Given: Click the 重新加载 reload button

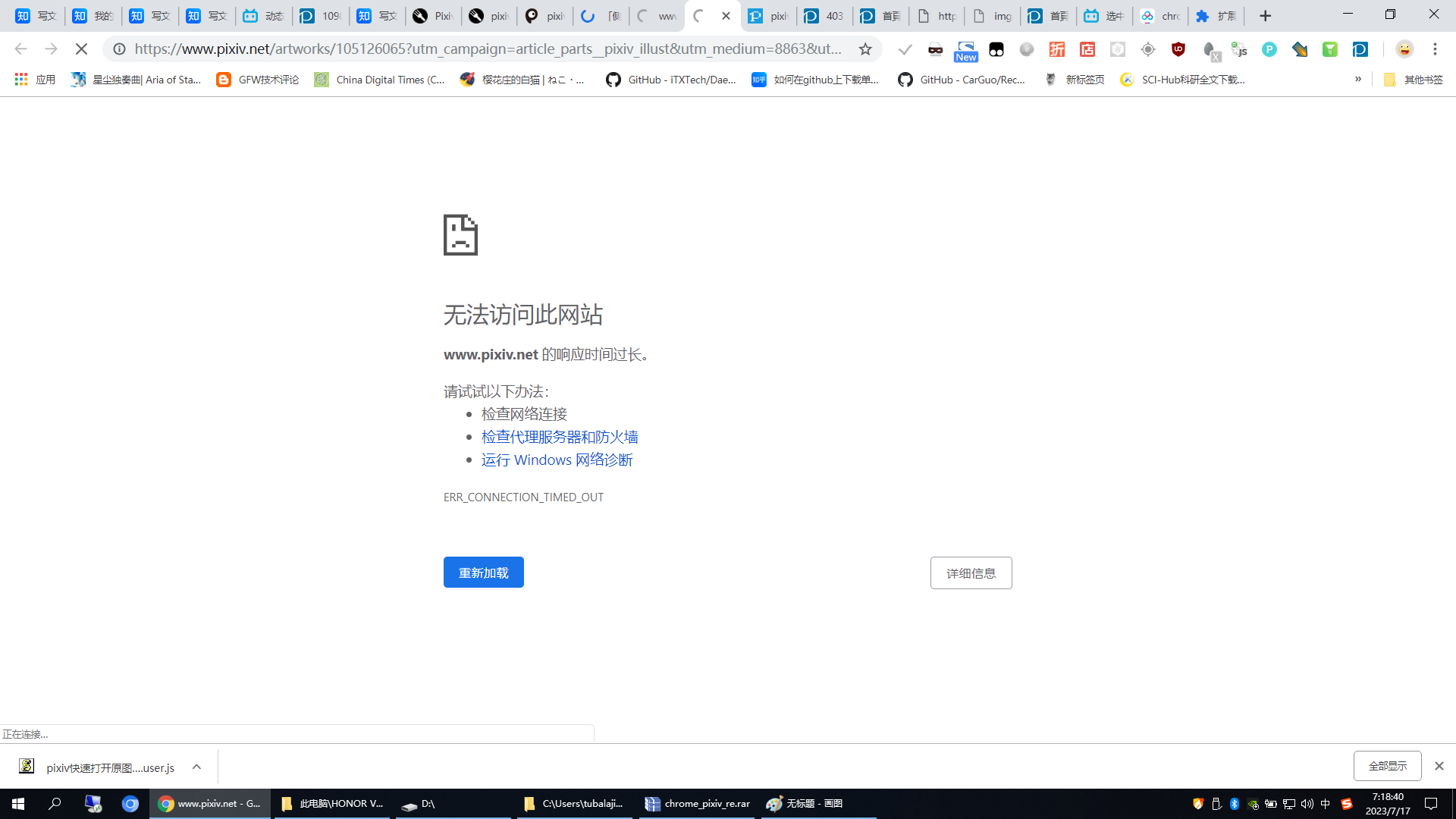Looking at the screenshot, I should pos(484,573).
